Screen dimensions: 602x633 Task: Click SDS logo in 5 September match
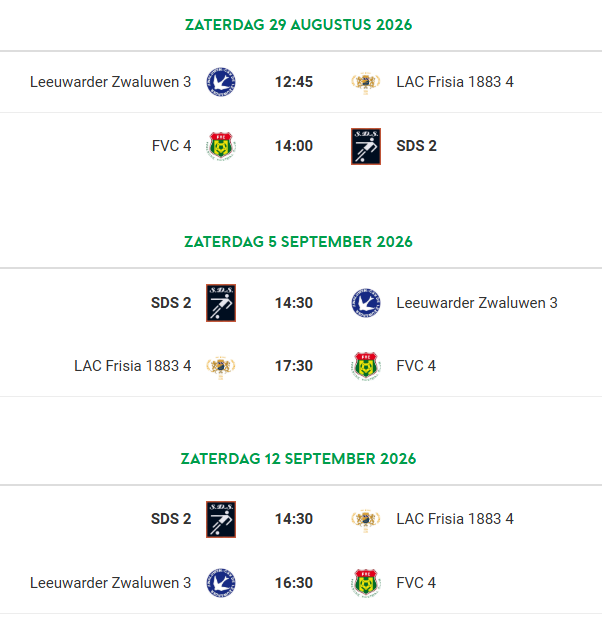[221, 303]
